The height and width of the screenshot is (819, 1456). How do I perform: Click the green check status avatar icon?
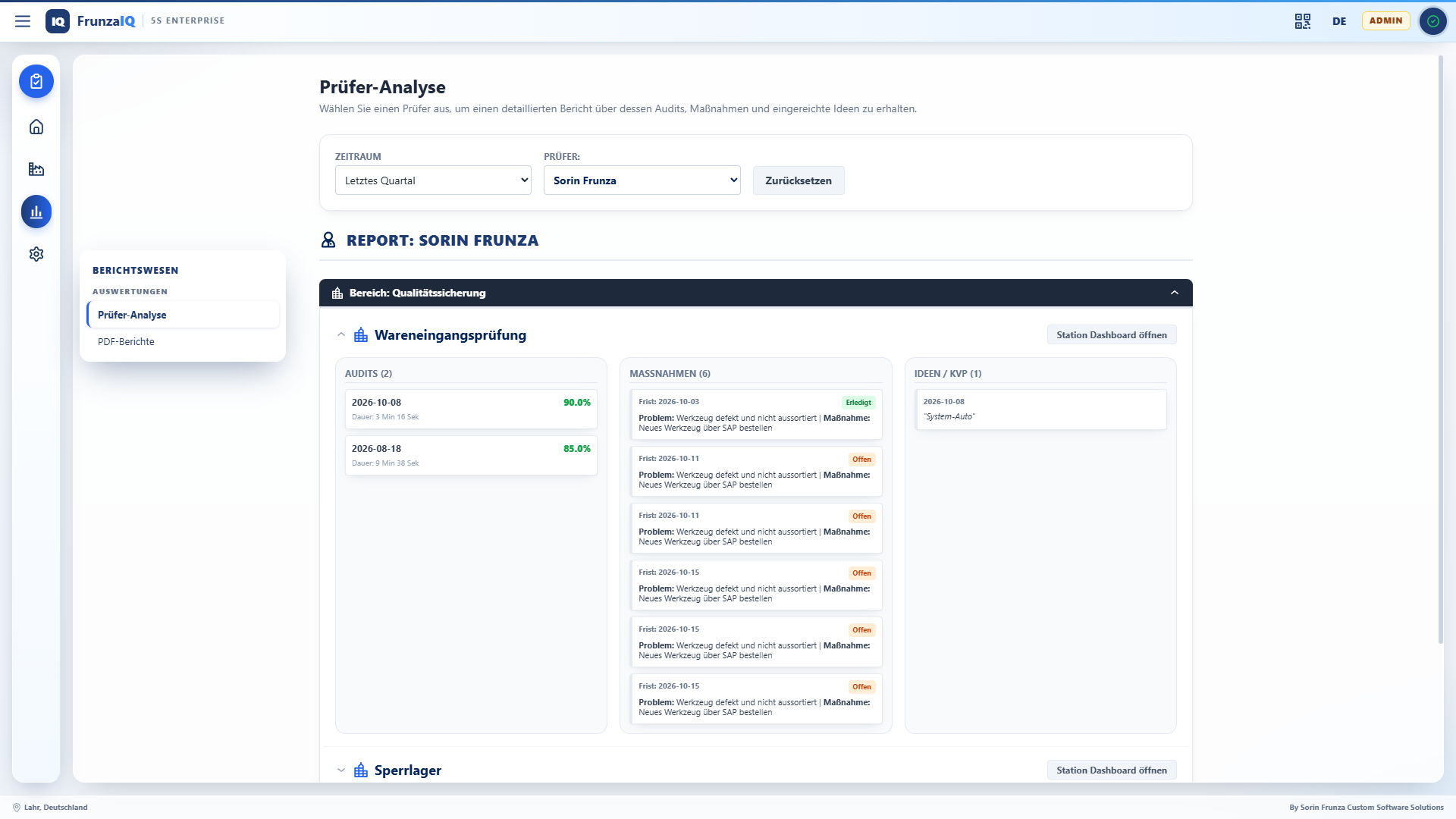1432,21
